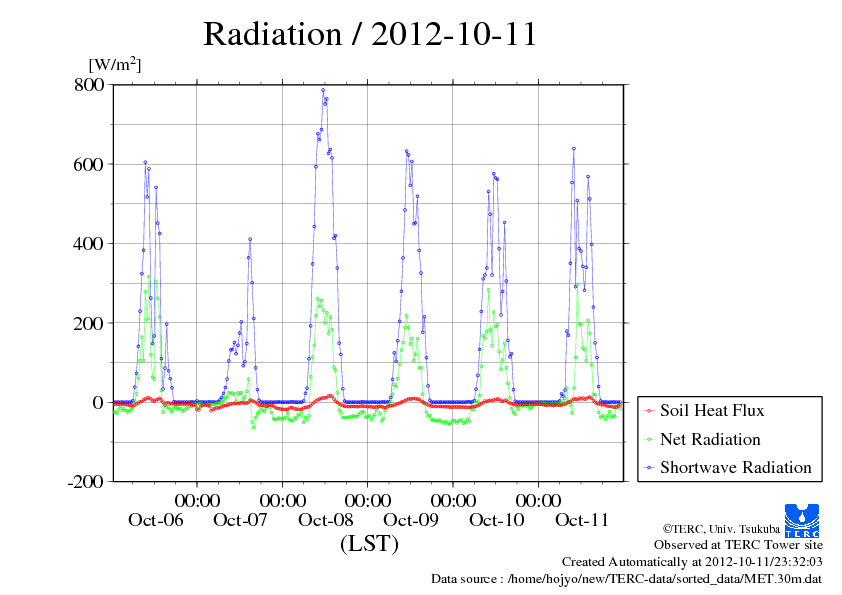The width and height of the screenshot is (842, 595).
Task: Select the Oct-11 date label
Action: click(582, 520)
